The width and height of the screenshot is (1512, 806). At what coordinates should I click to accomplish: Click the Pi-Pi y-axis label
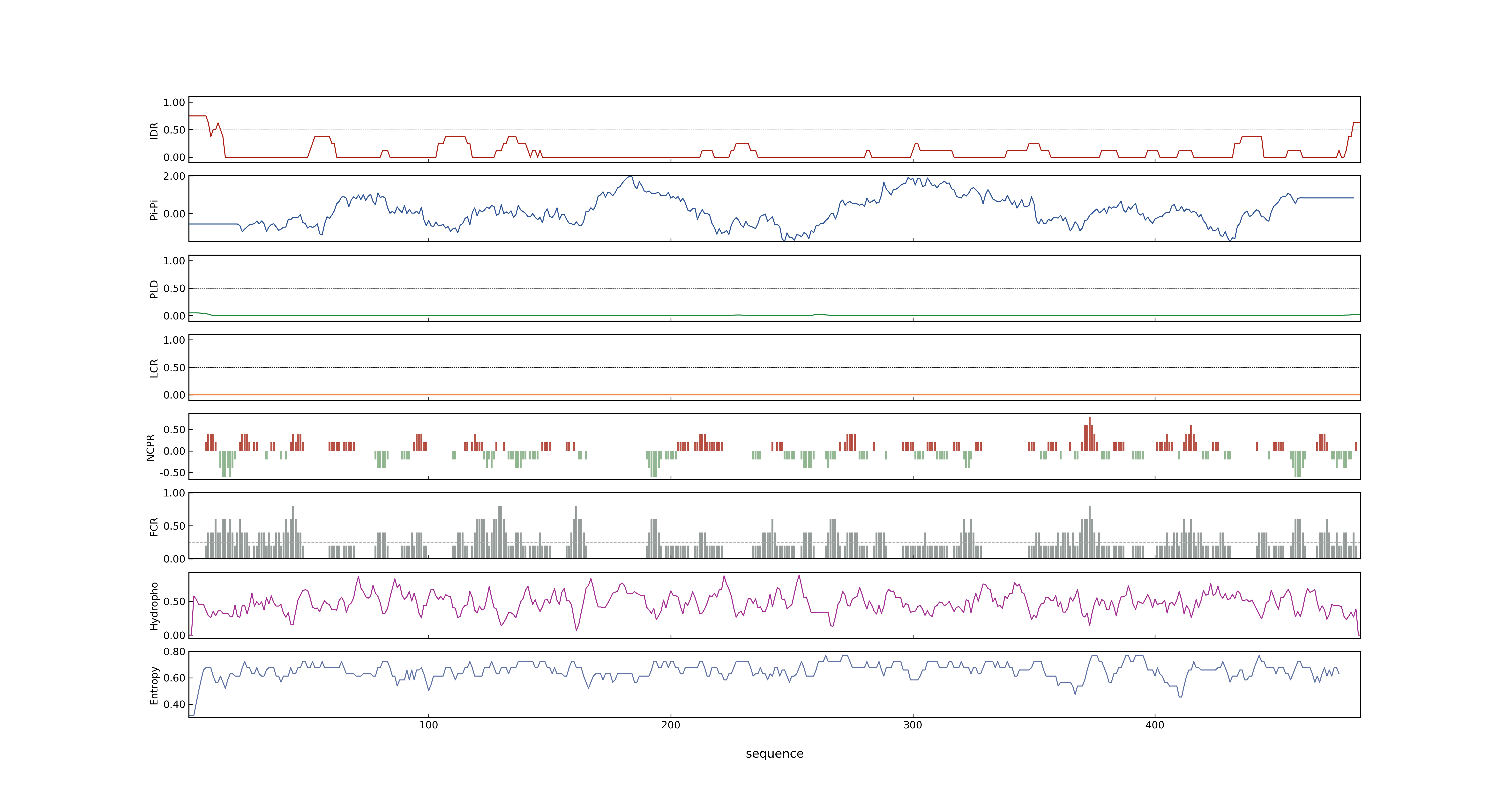point(154,209)
